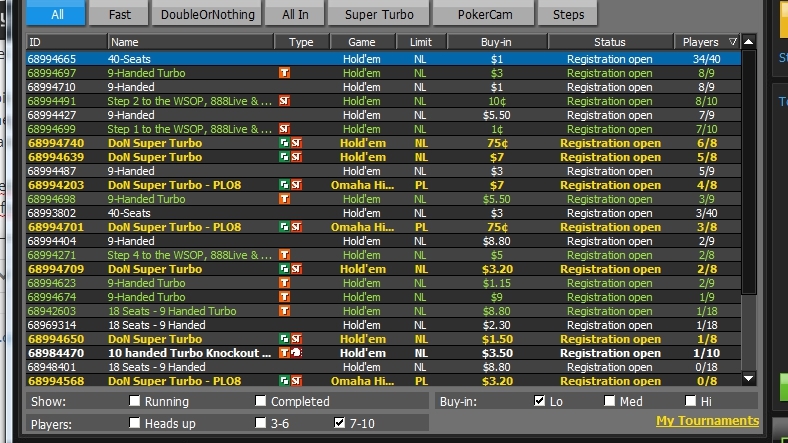Select tournament 68969314 18 Seats $2.30 row

383,325
